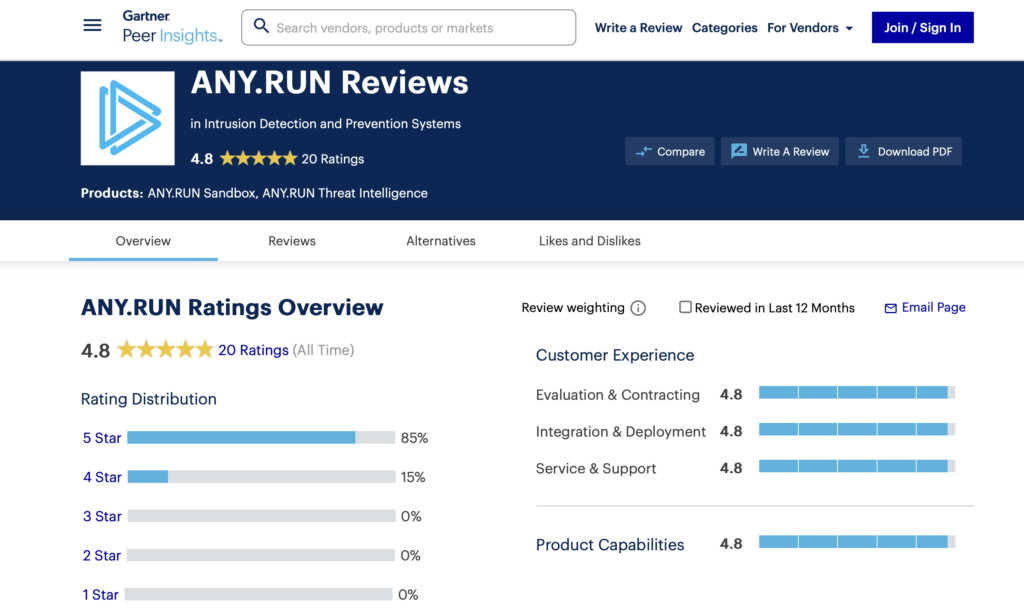1024x613 pixels.
Task: Enable Reviewed in Last 12 Months checkbox
Action: click(x=685, y=307)
